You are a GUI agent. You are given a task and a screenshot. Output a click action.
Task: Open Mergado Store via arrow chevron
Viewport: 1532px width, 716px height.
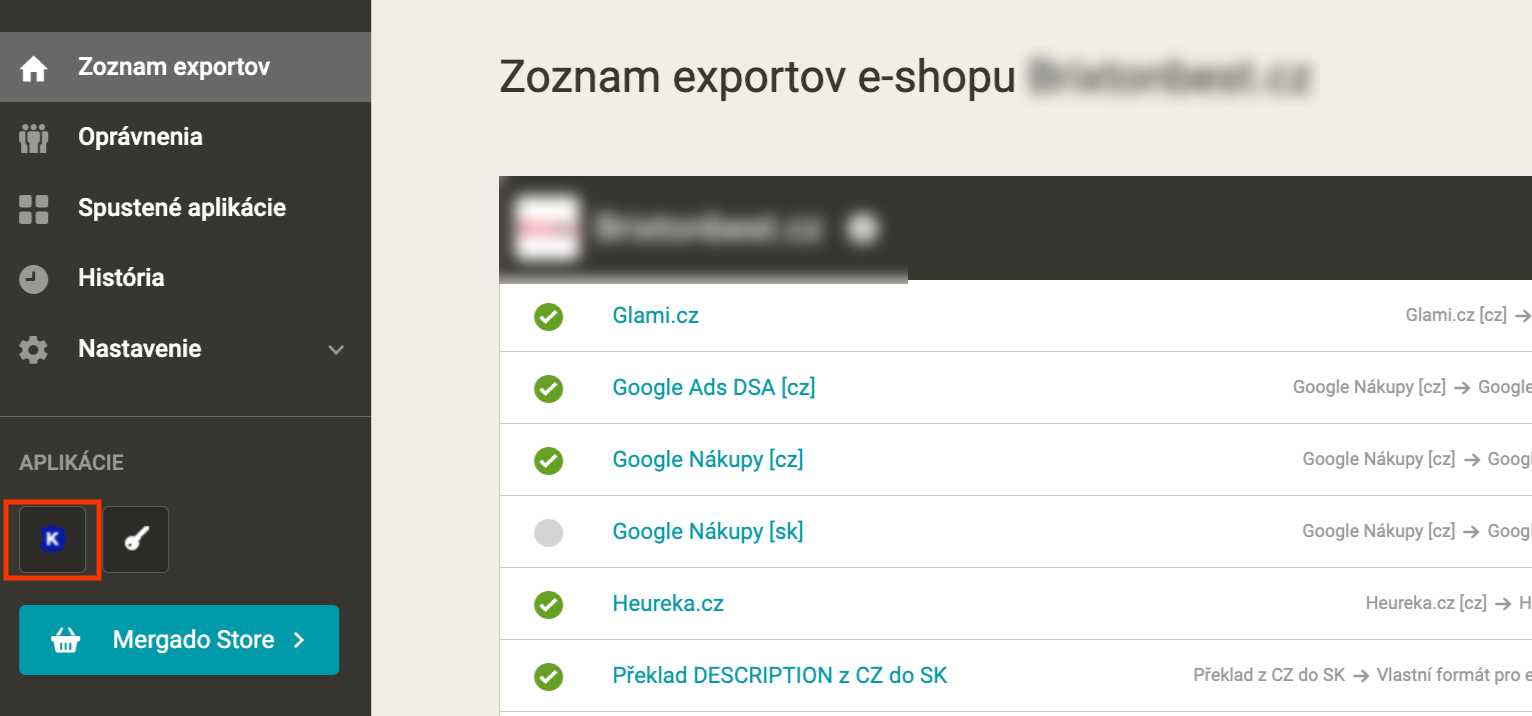click(299, 640)
